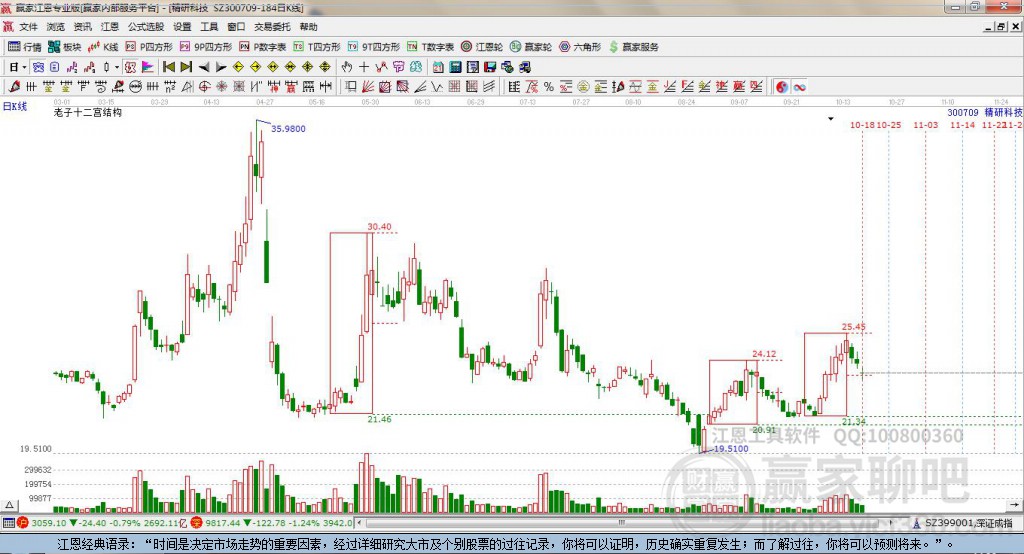Select the hand pan tool

pos(346,67)
